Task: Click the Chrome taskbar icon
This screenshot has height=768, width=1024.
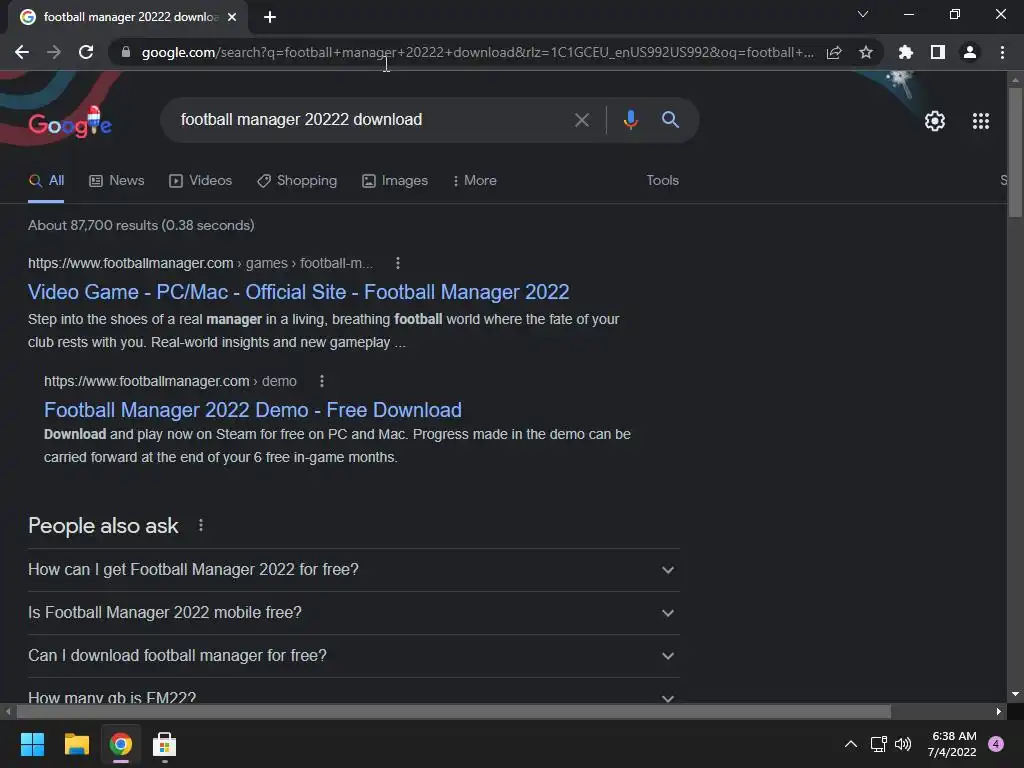Action: pos(121,744)
